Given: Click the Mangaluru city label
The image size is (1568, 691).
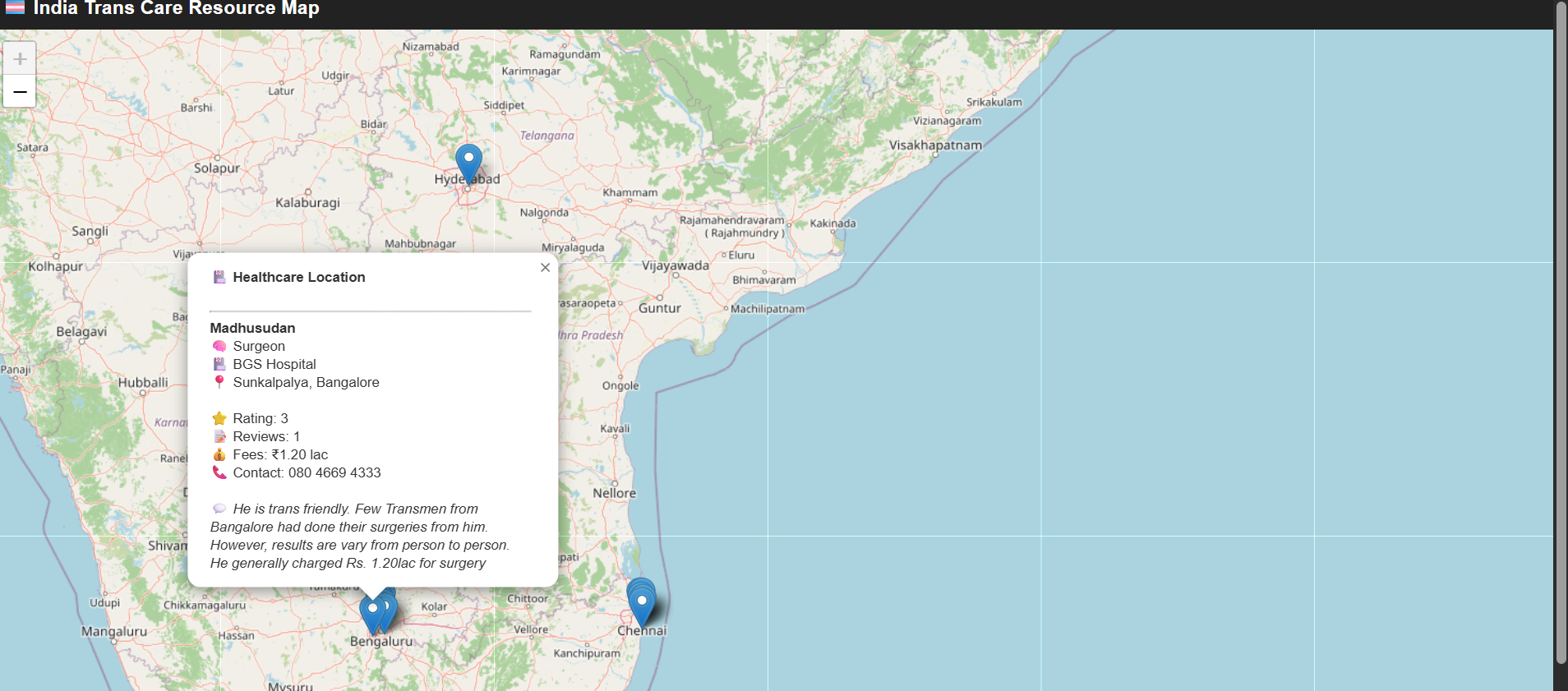Looking at the screenshot, I should click(x=114, y=631).
